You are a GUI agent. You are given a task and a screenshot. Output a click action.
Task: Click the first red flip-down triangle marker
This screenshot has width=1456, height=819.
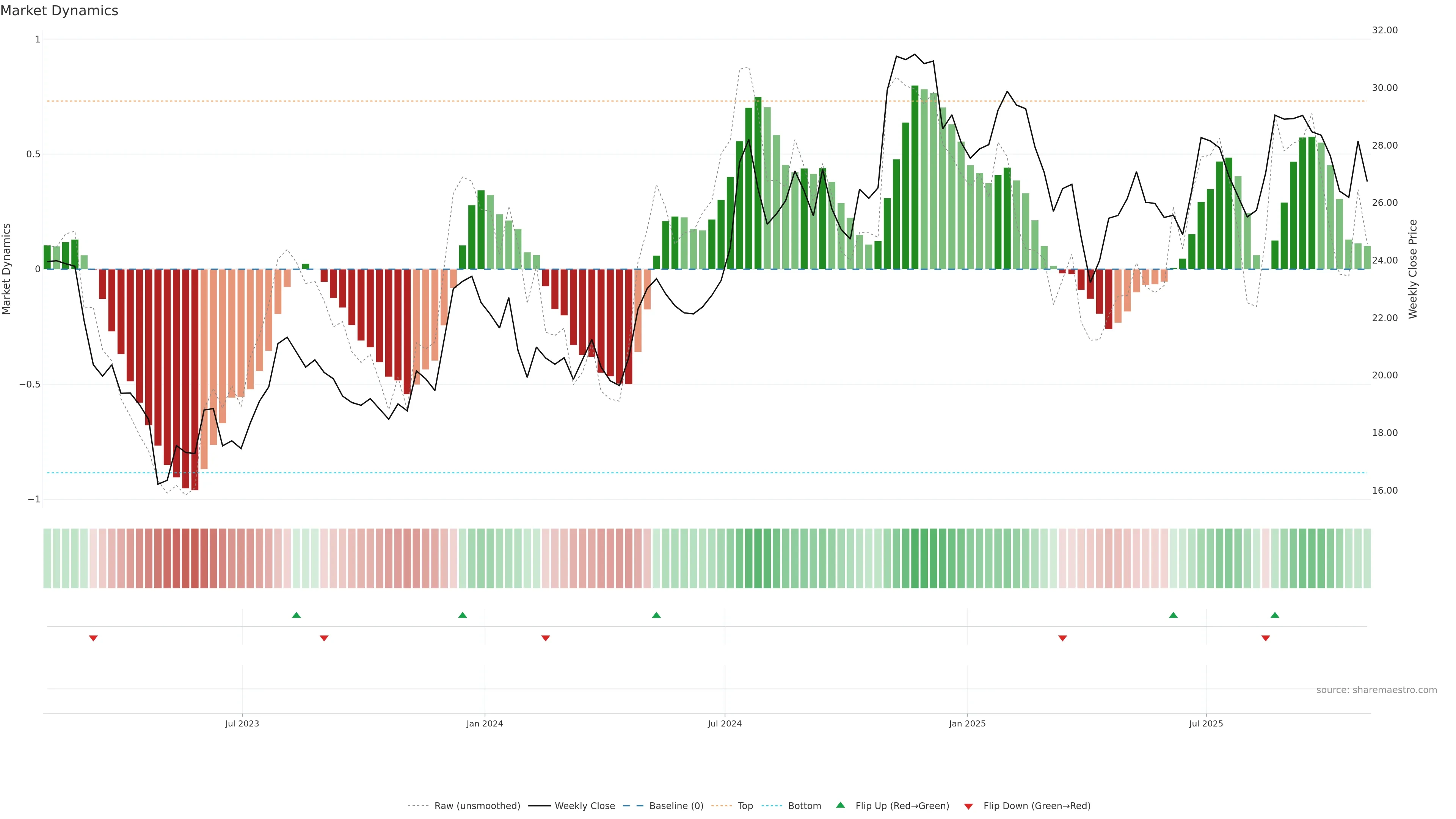tap(93, 638)
